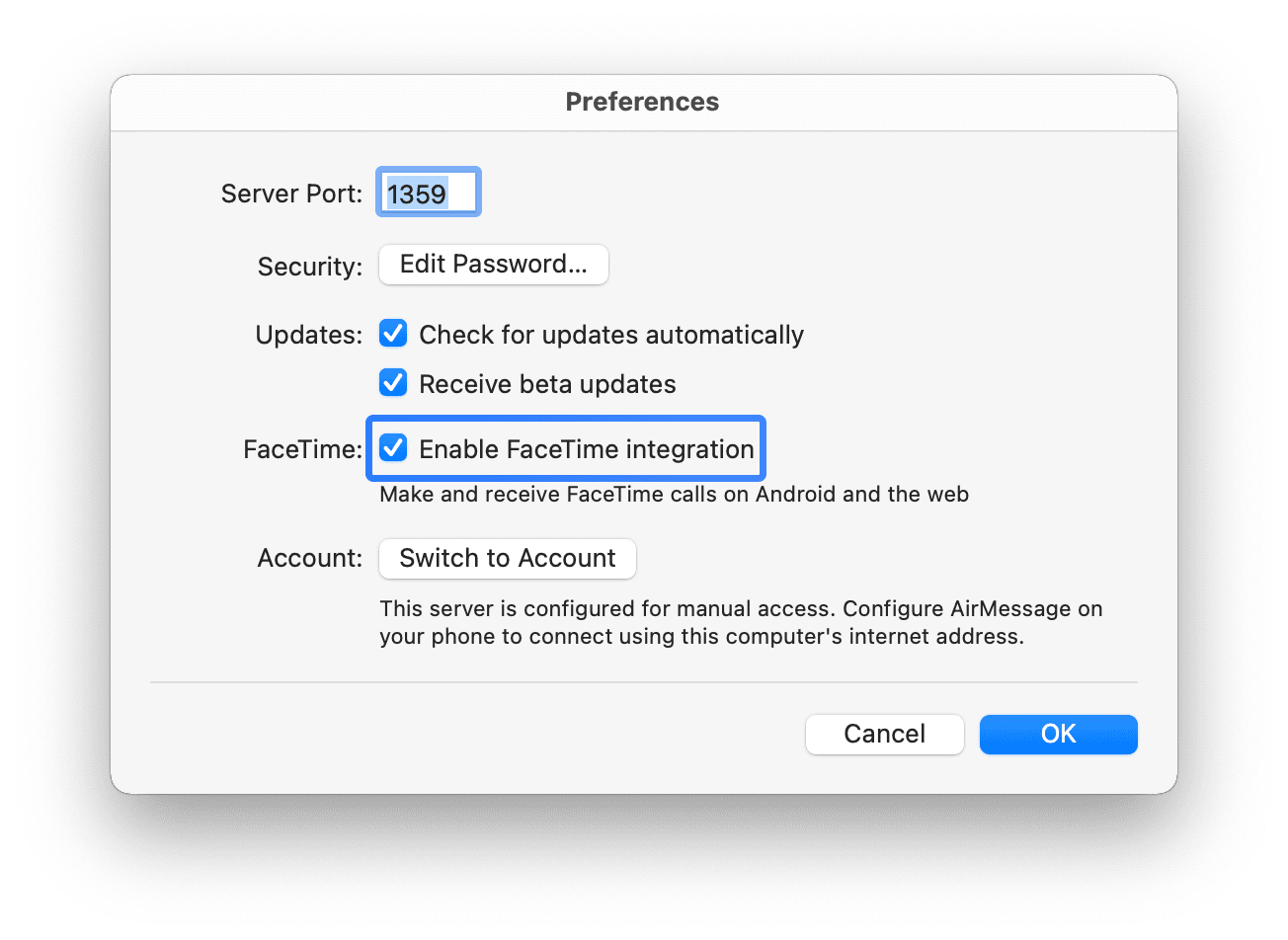The width and height of the screenshot is (1288, 940).
Task: Toggle the Enable FaceTime integration checkbox
Action: [x=394, y=449]
